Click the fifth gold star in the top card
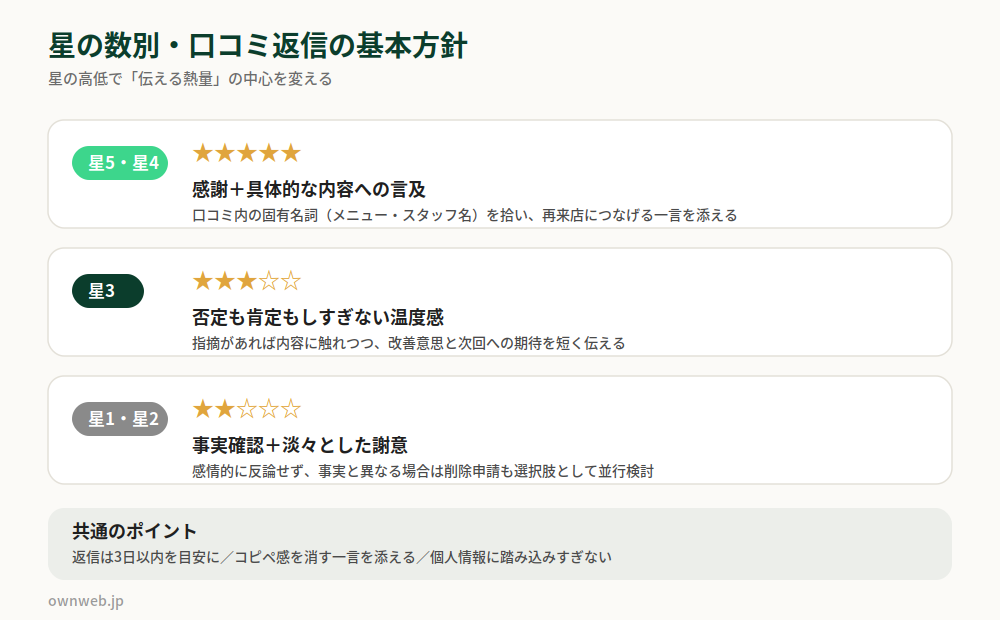The width and height of the screenshot is (1000, 620). [x=291, y=153]
